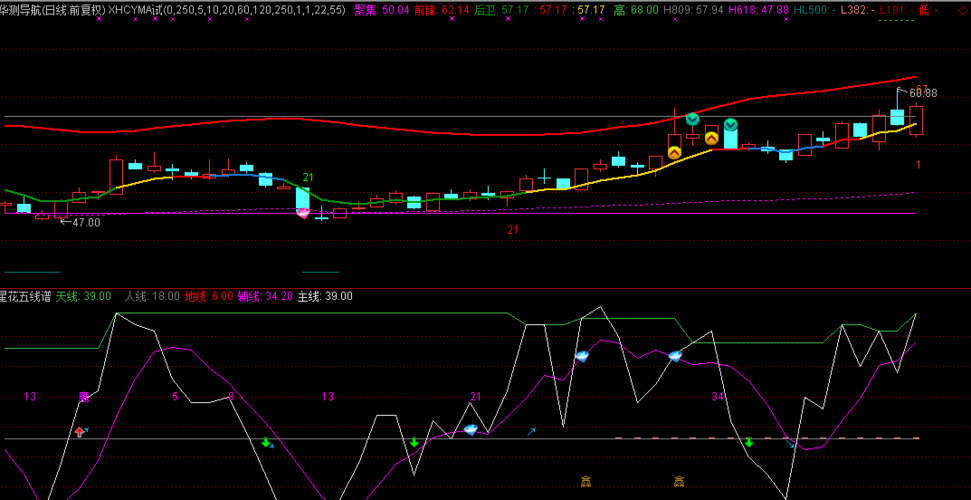Click the pink diamond marker under the green 21

click(x=303, y=213)
